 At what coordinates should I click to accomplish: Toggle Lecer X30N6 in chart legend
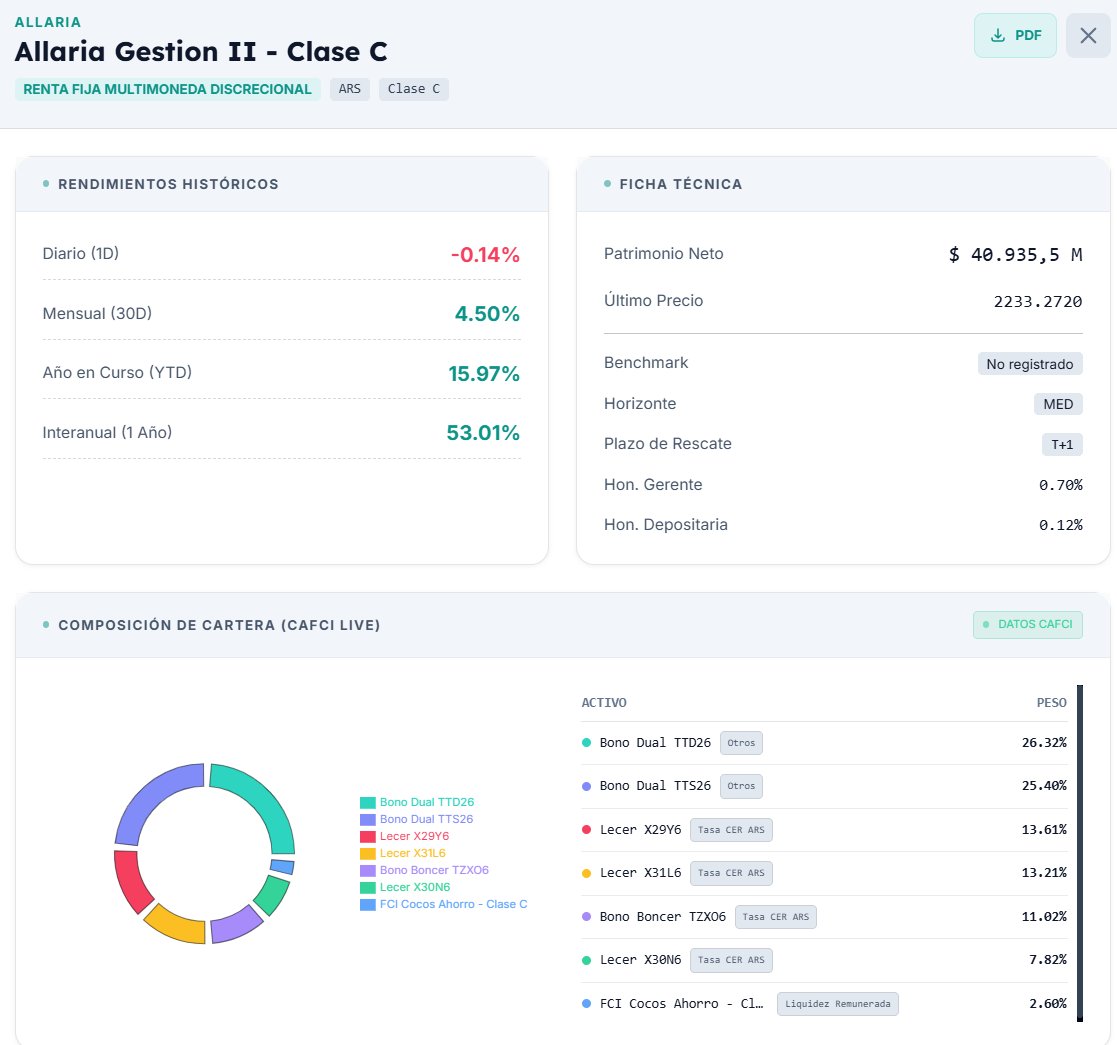(405, 888)
